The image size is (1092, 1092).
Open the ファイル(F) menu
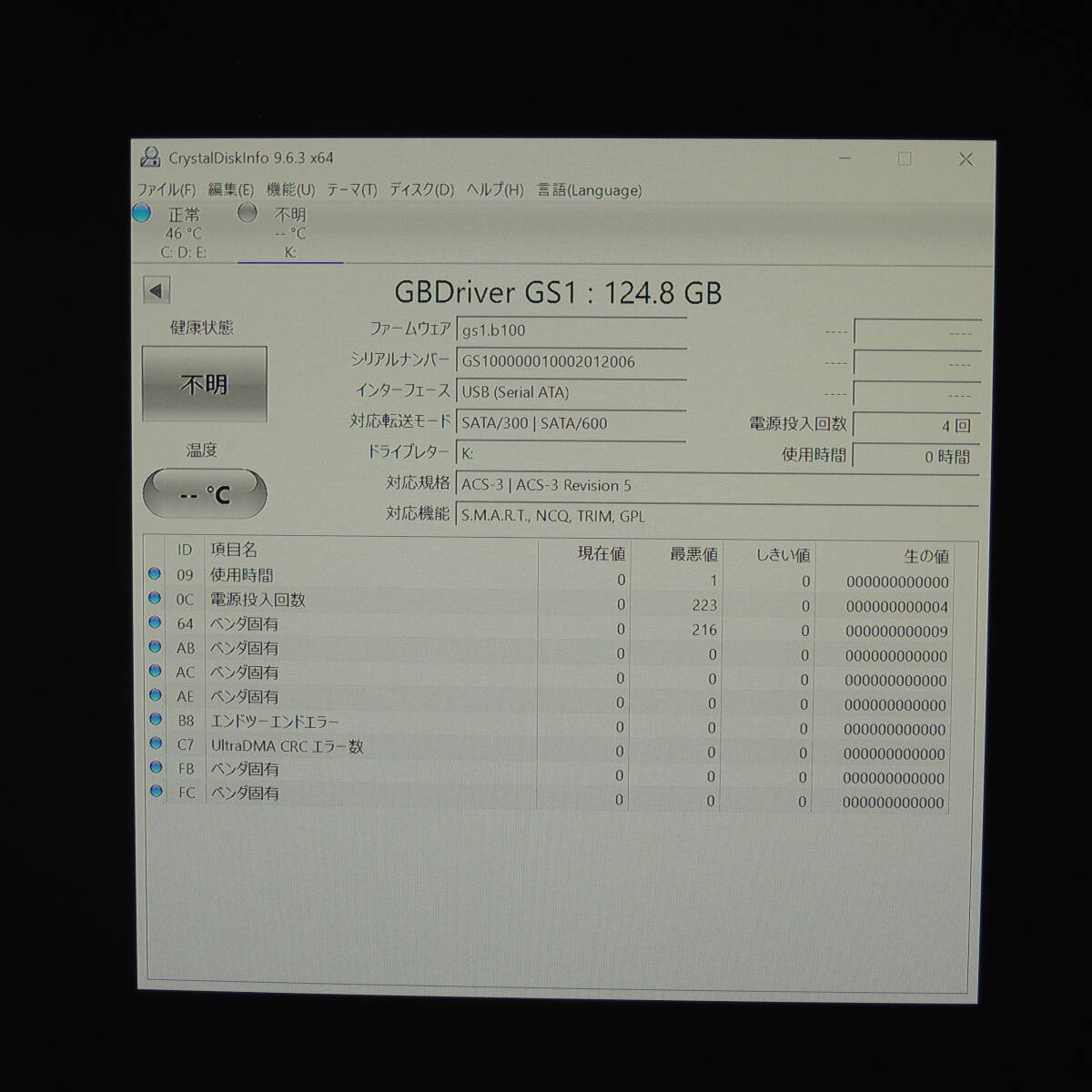pos(166,190)
